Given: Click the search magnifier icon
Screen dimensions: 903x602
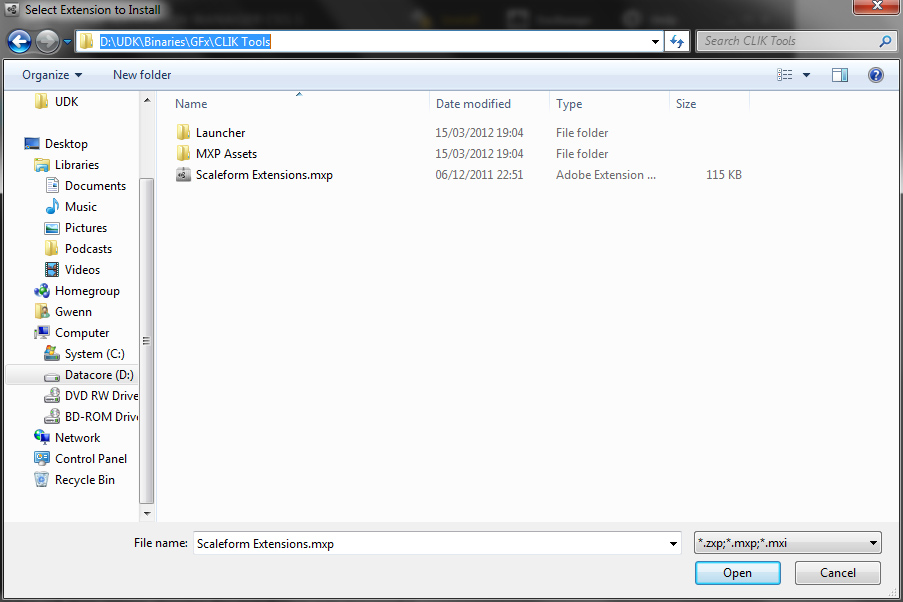Looking at the screenshot, I should (x=885, y=41).
